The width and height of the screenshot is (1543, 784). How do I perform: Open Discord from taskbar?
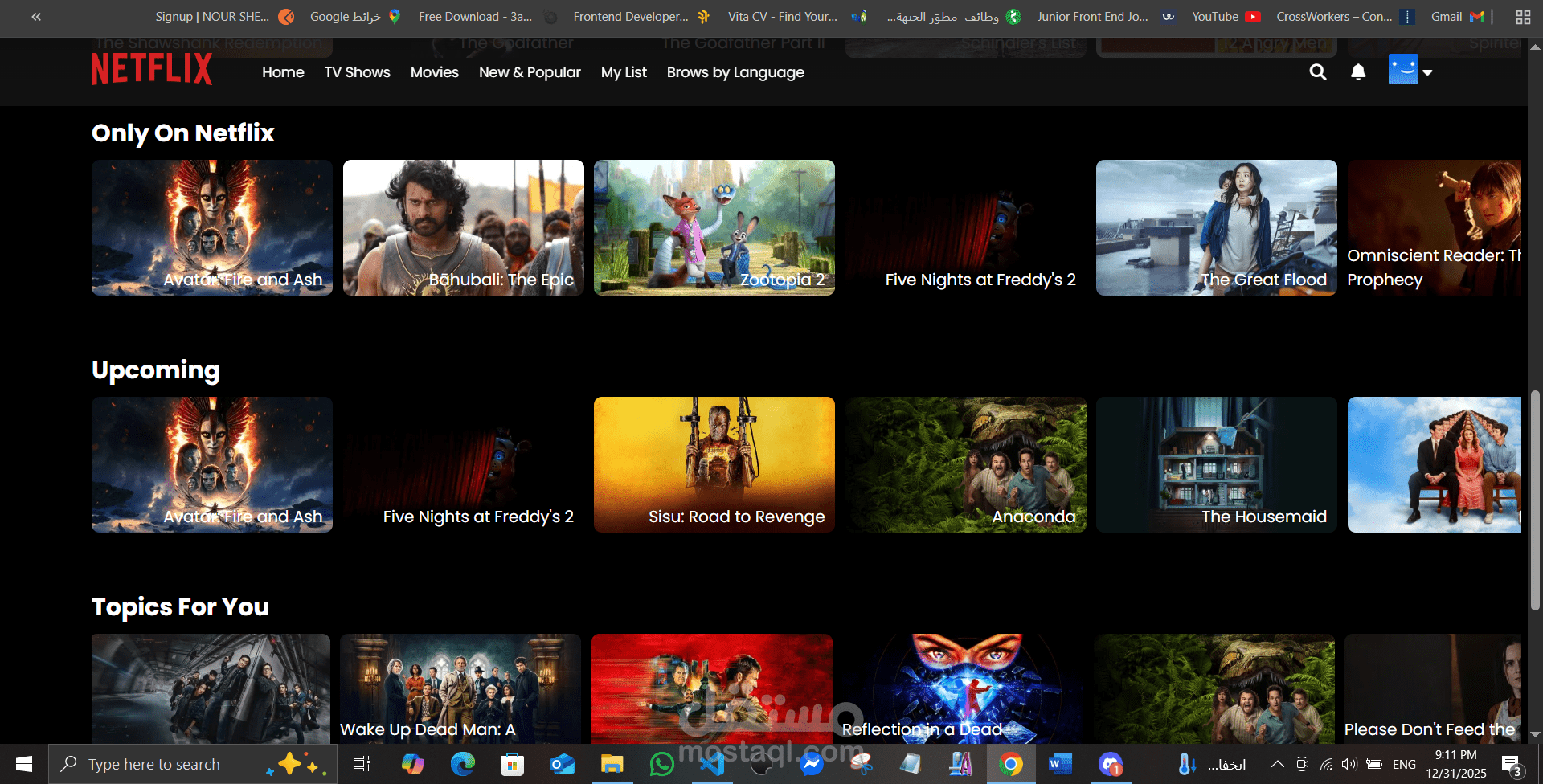coord(1110,764)
